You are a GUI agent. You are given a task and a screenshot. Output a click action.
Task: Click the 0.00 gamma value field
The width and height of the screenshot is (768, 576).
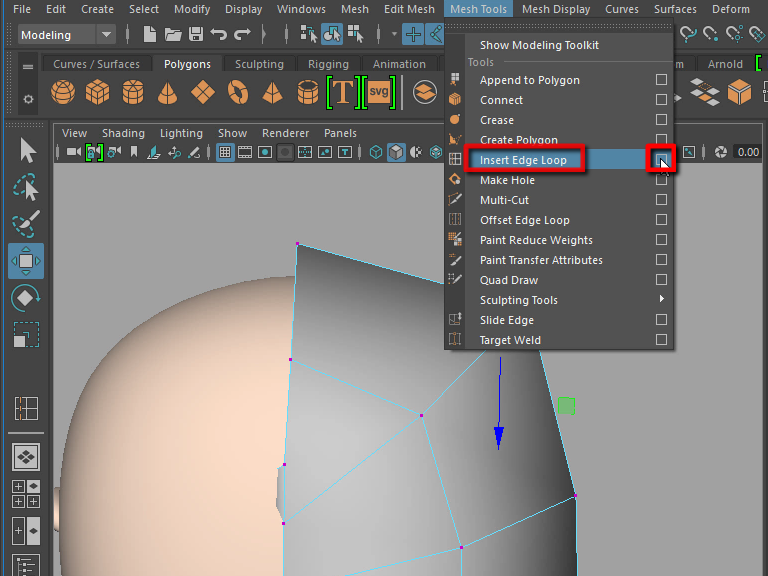tap(747, 152)
